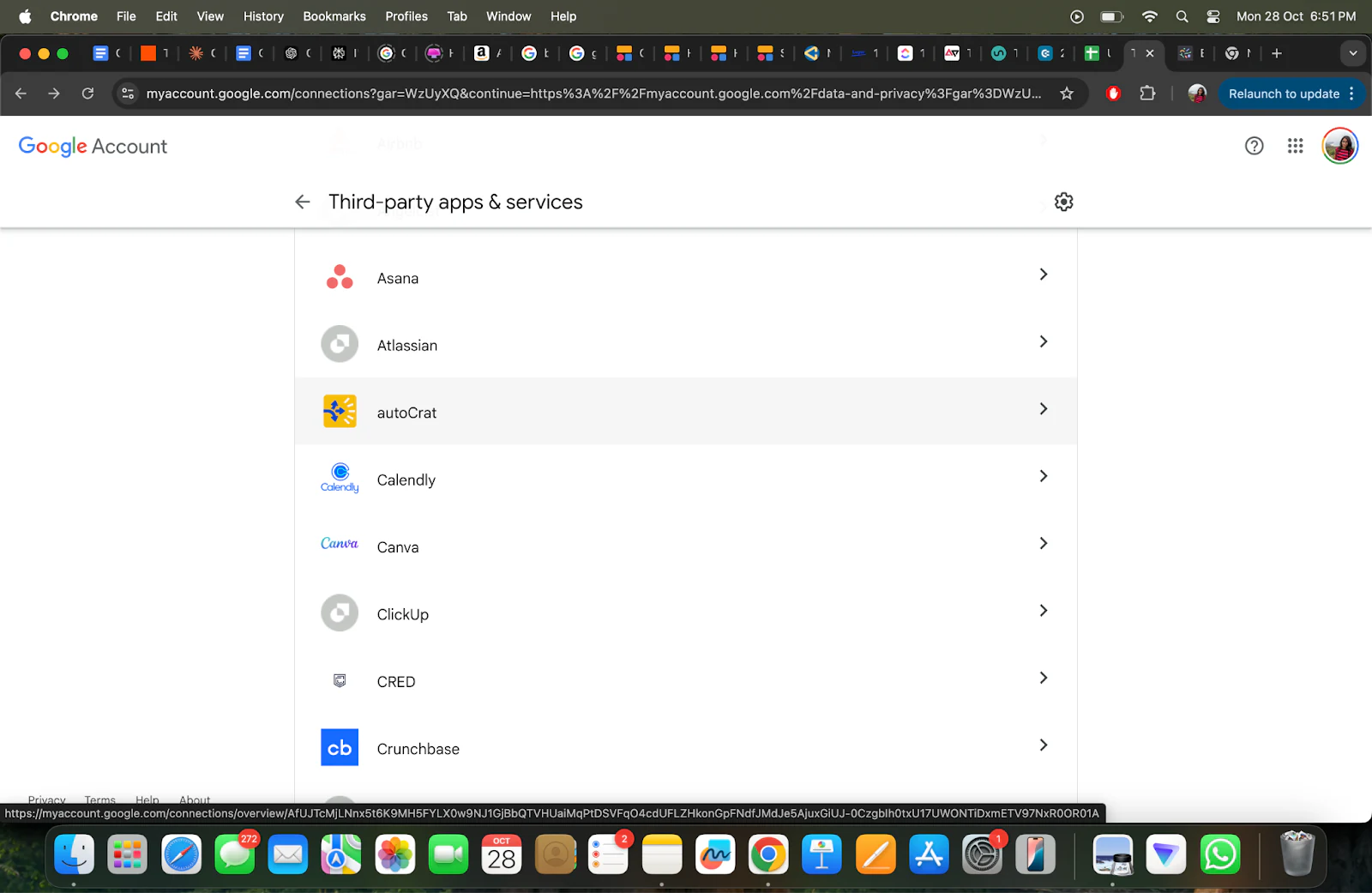Launch FaceTime from the Dock
Viewport: 1372px width, 893px height.
tap(448, 854)
